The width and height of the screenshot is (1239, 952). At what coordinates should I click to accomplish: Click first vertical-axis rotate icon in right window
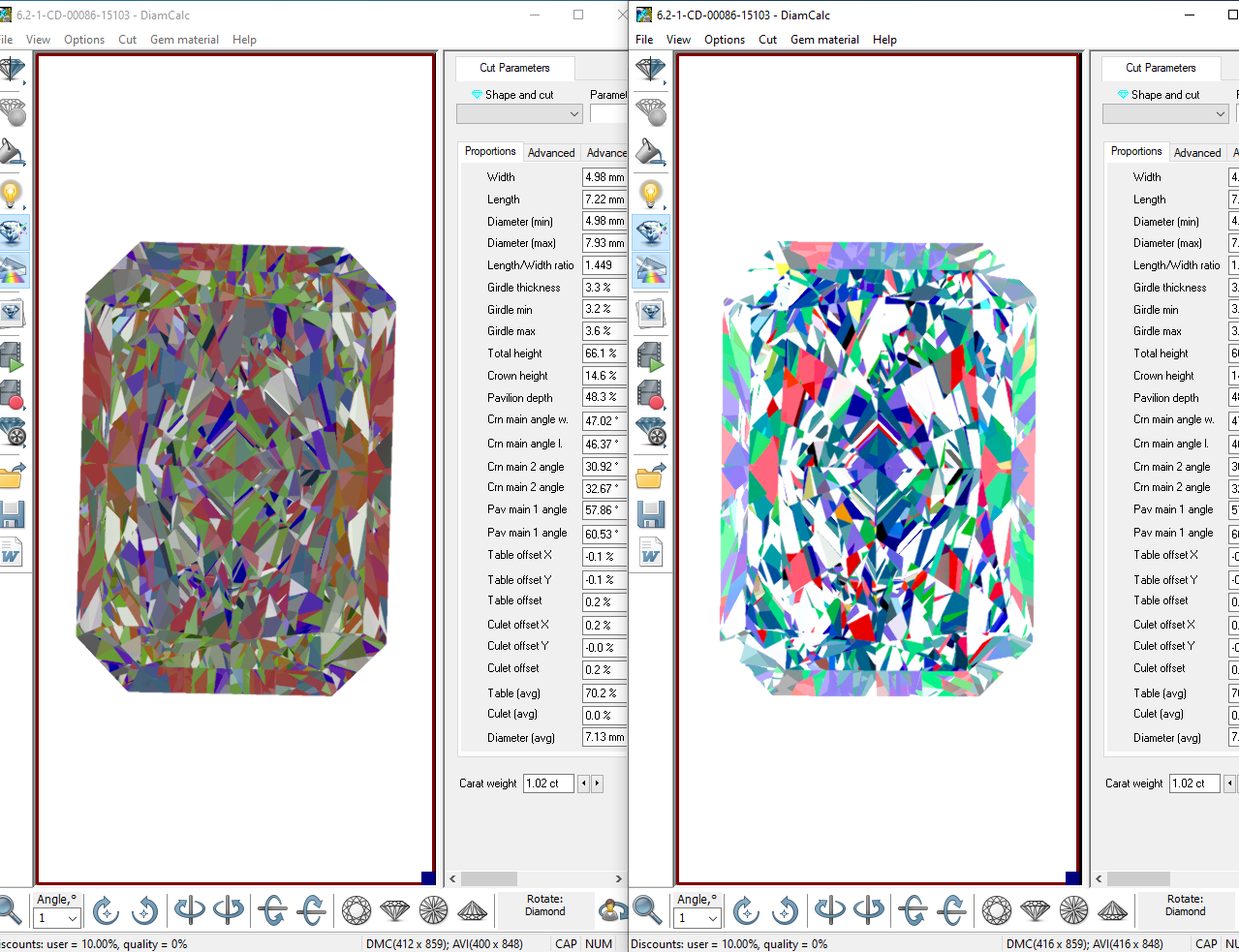[829, 910]
